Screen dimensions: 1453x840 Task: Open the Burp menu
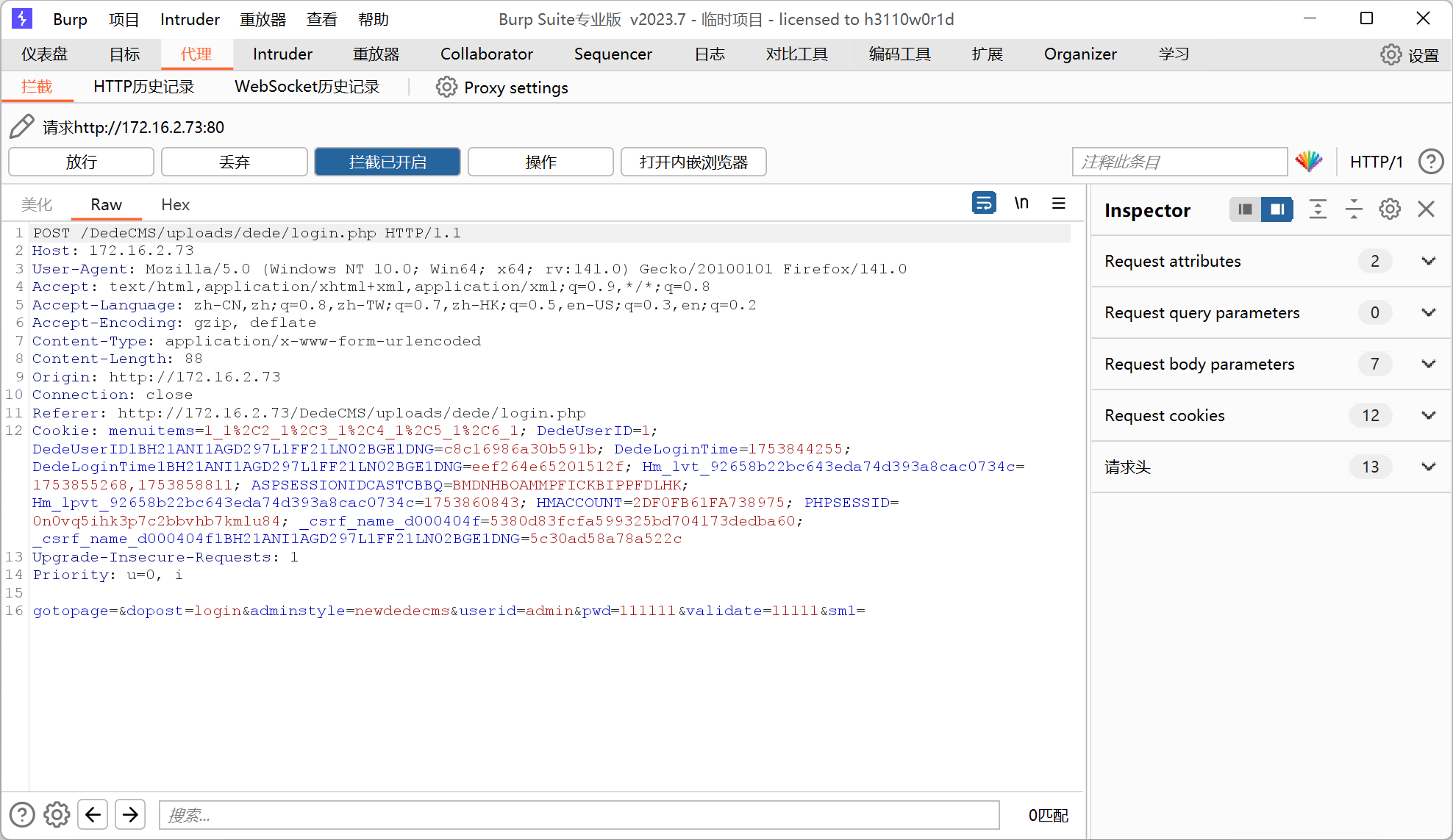[x=71, y=19]
